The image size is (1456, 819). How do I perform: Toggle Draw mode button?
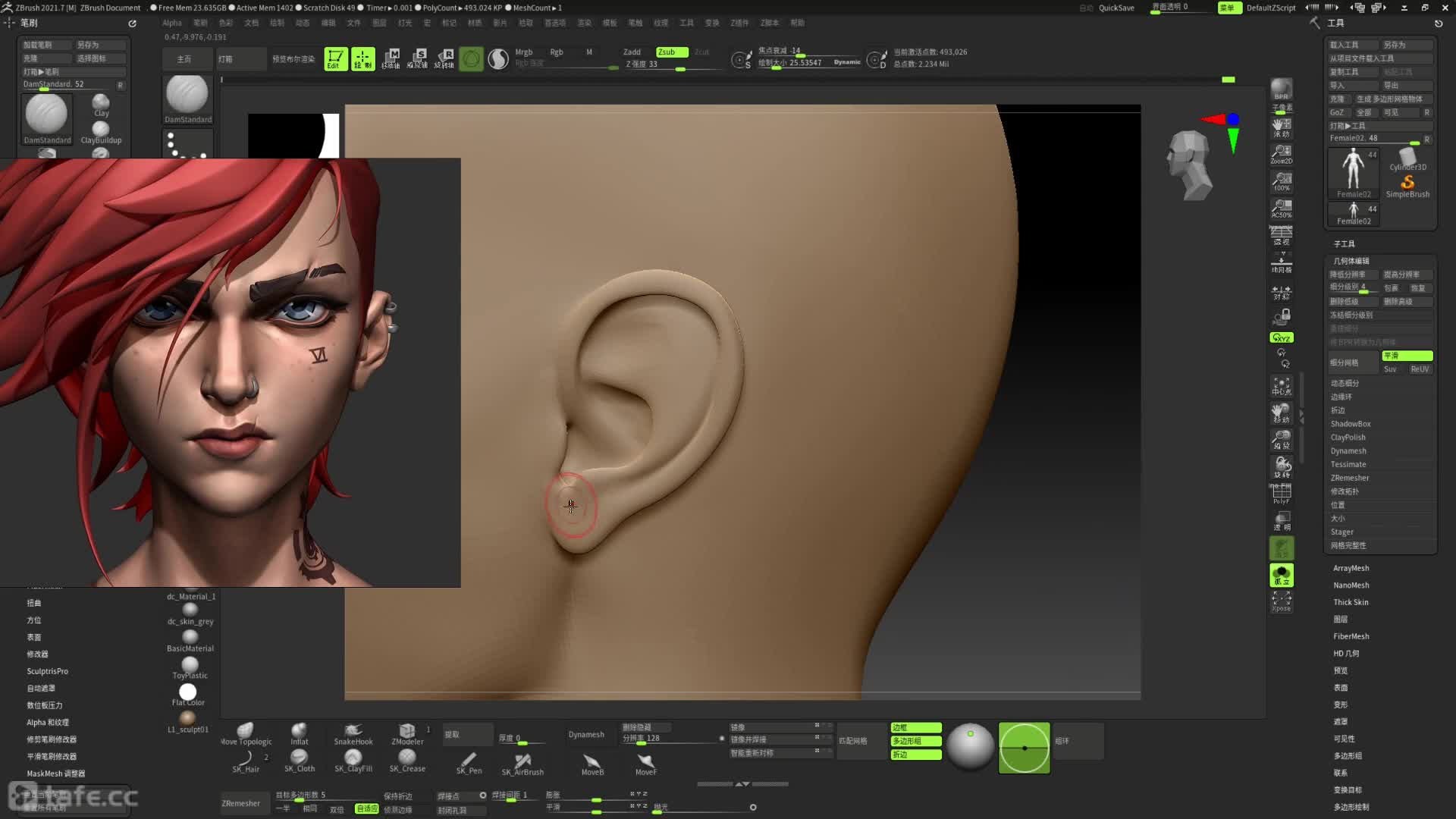tap(362, 58)
